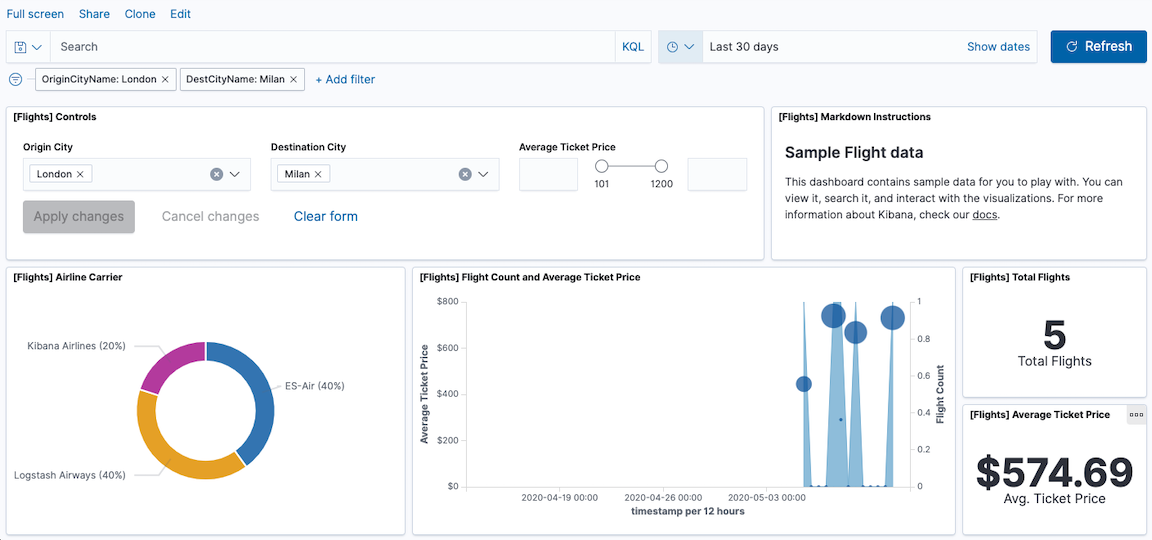Click the Clear form link

(x=325, y=216)
